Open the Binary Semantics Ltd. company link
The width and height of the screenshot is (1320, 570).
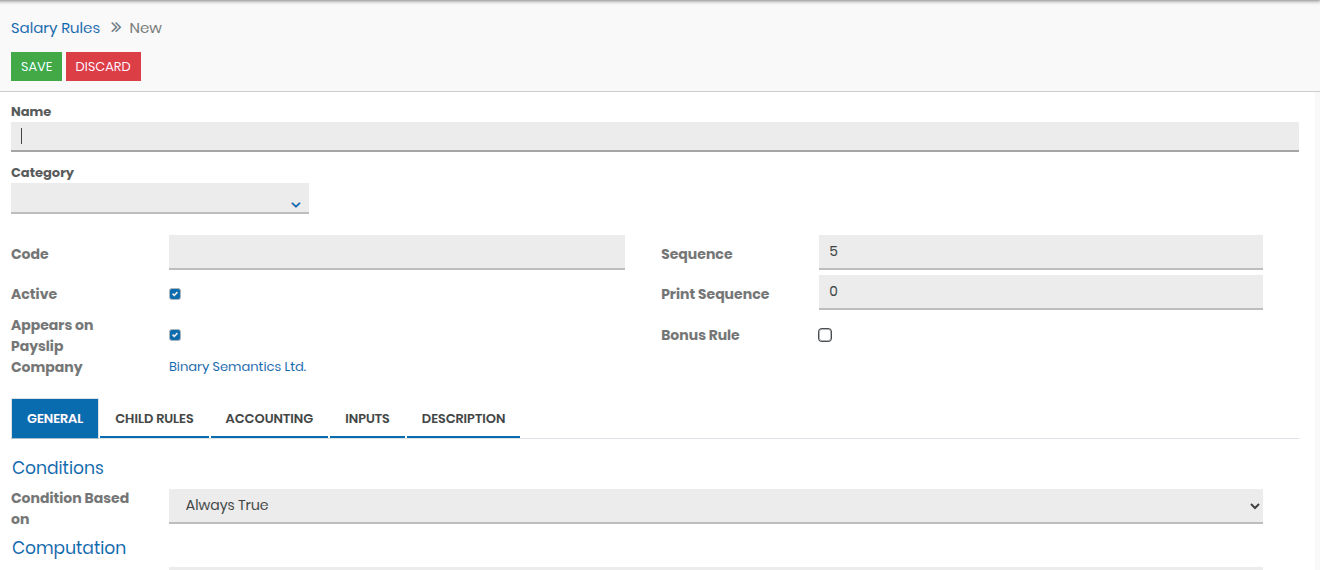237,367
